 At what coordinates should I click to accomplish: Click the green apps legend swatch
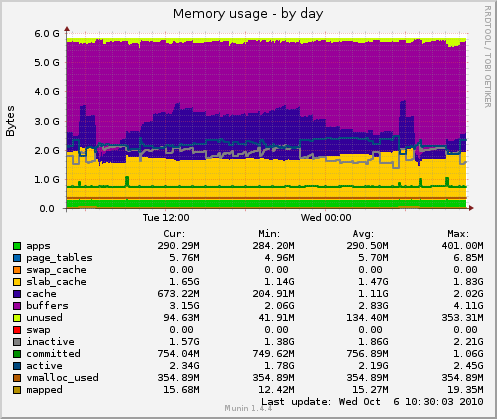coord(17,246)
